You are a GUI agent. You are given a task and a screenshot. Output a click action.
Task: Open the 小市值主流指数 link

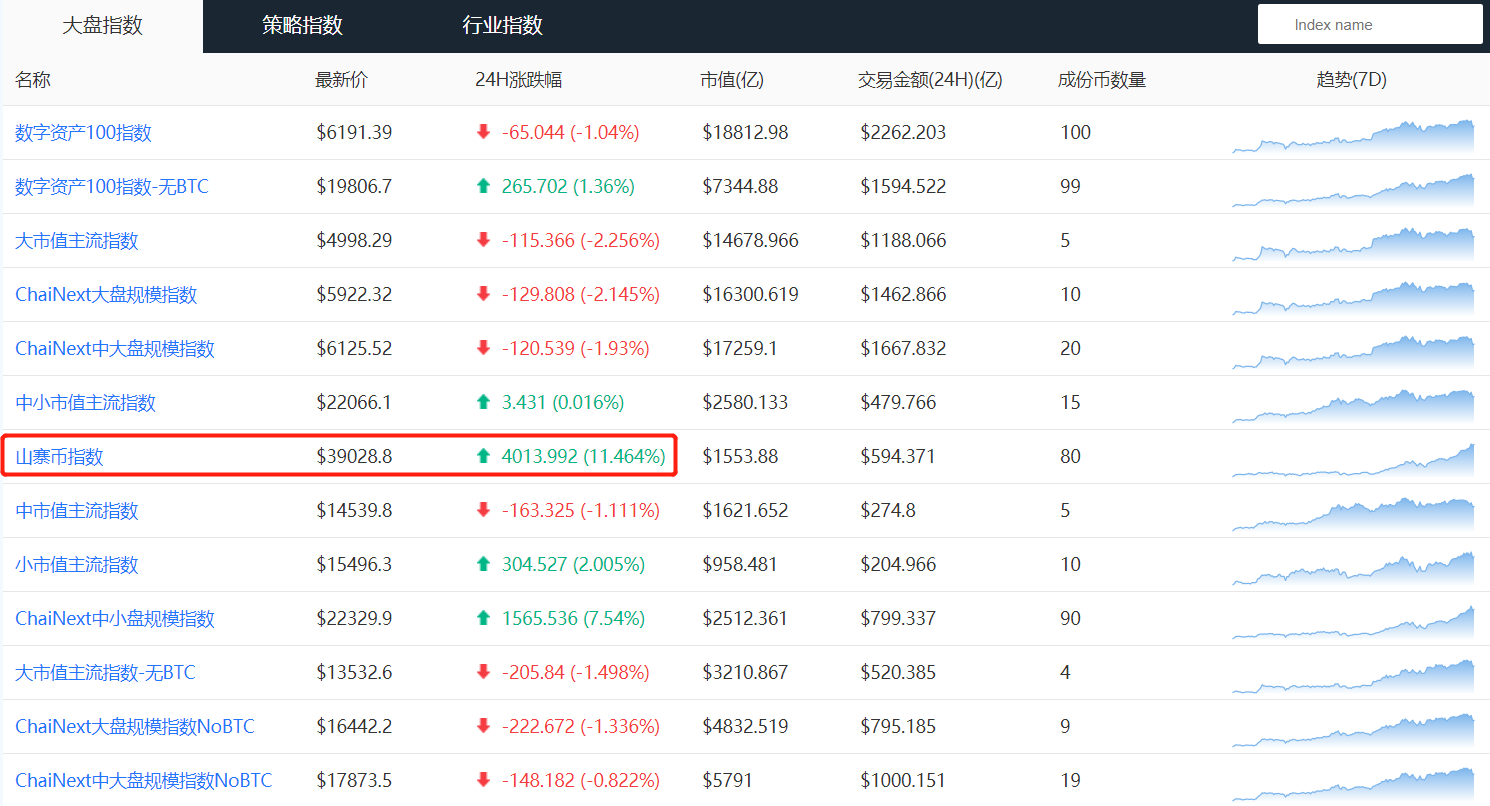(76, 565)
